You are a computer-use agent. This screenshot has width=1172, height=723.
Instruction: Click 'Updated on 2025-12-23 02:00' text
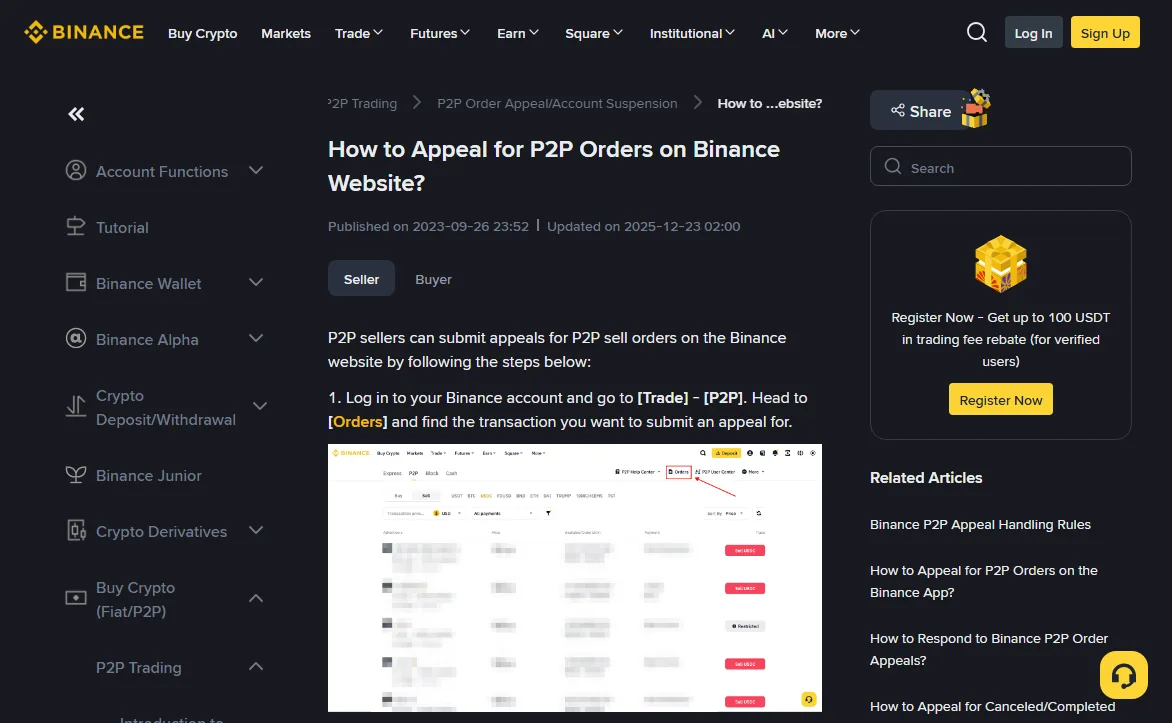tap(643, 226)
